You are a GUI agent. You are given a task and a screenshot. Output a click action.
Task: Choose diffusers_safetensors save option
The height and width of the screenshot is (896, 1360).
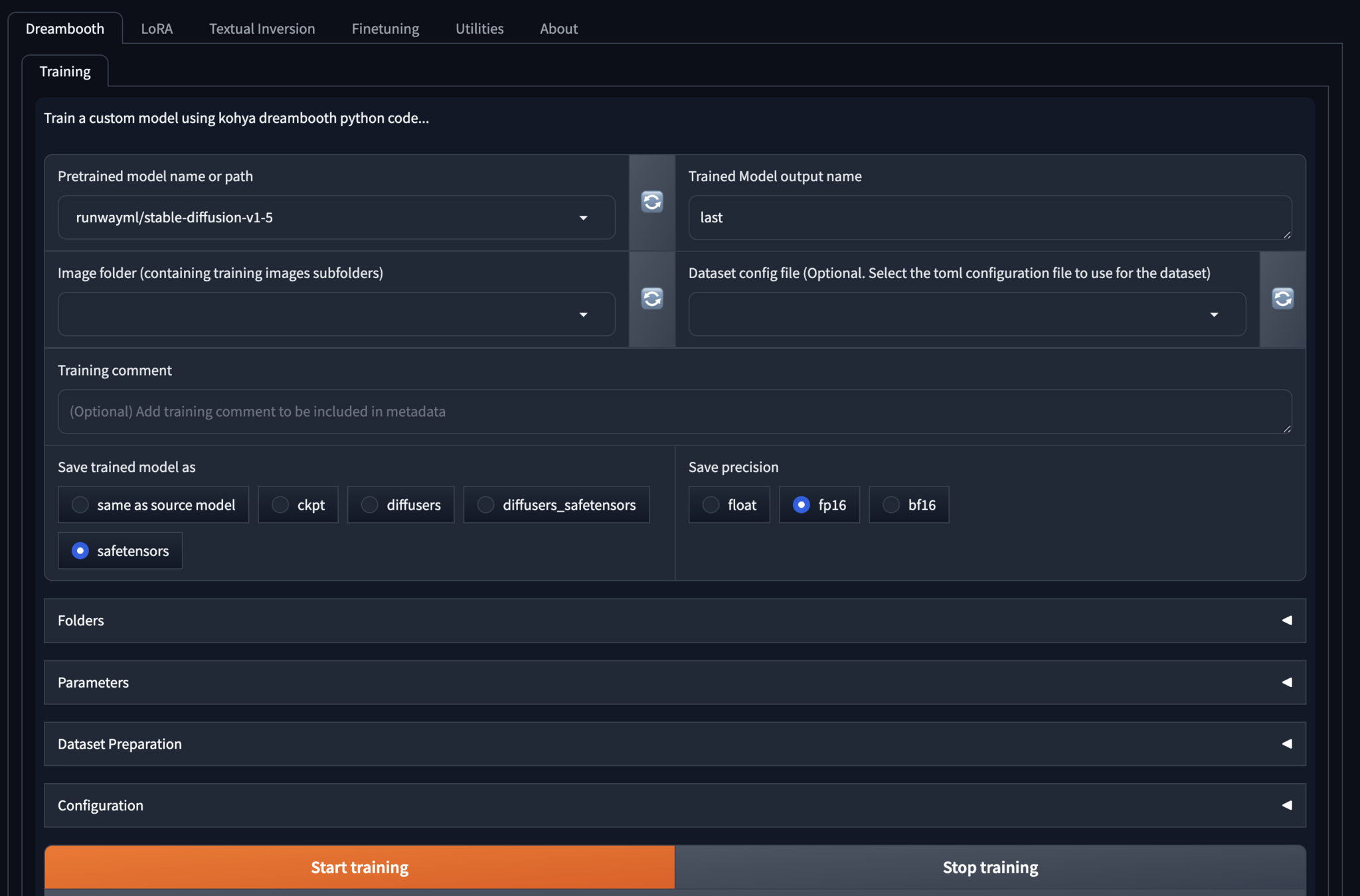[486, 505]
